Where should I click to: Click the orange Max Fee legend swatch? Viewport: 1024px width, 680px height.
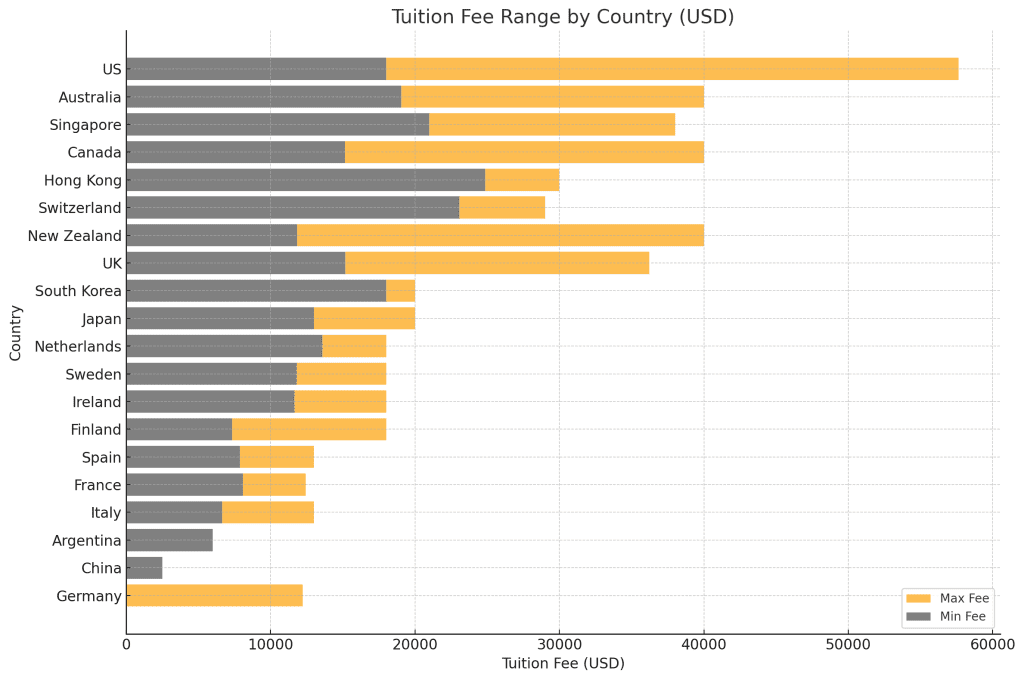click(917, 598)
